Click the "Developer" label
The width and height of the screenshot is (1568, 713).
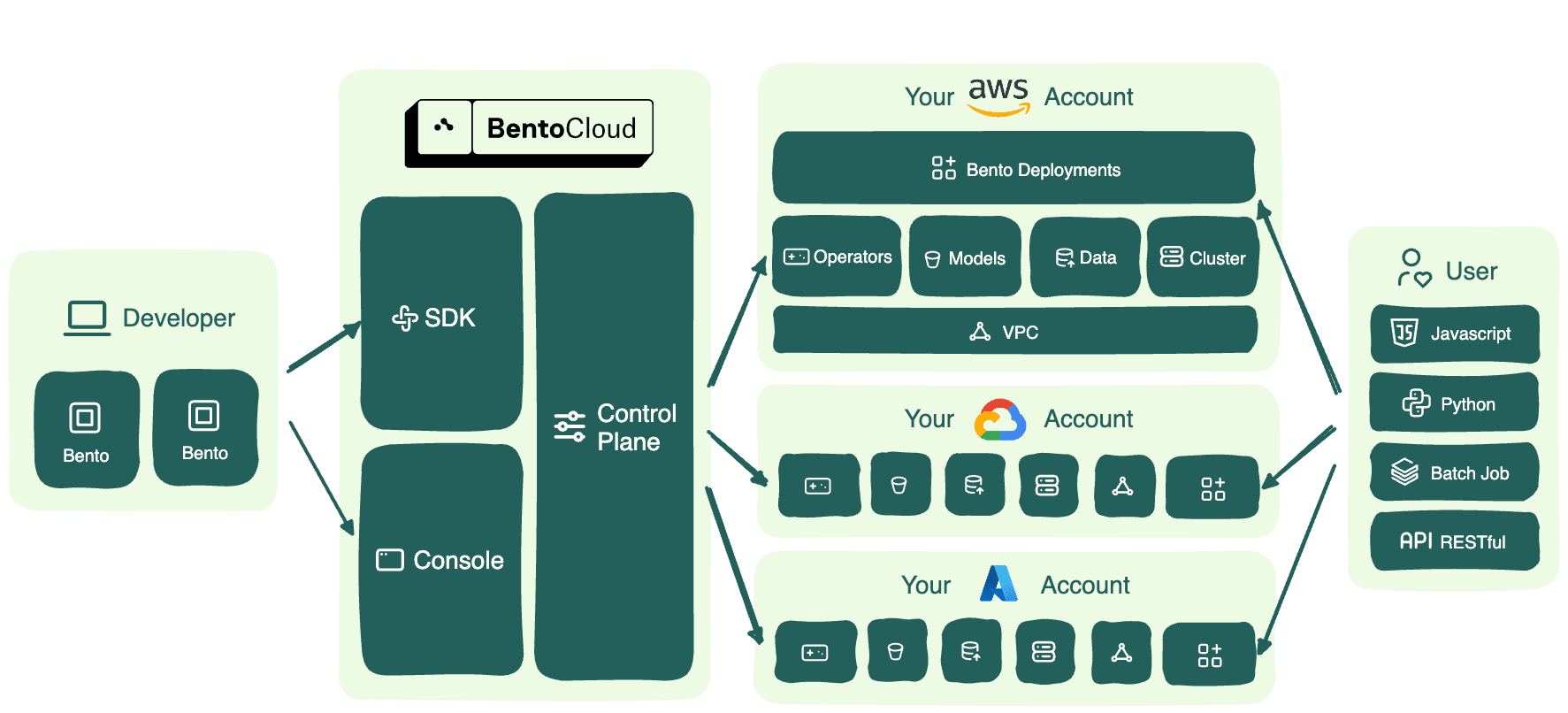pos(179,318)
